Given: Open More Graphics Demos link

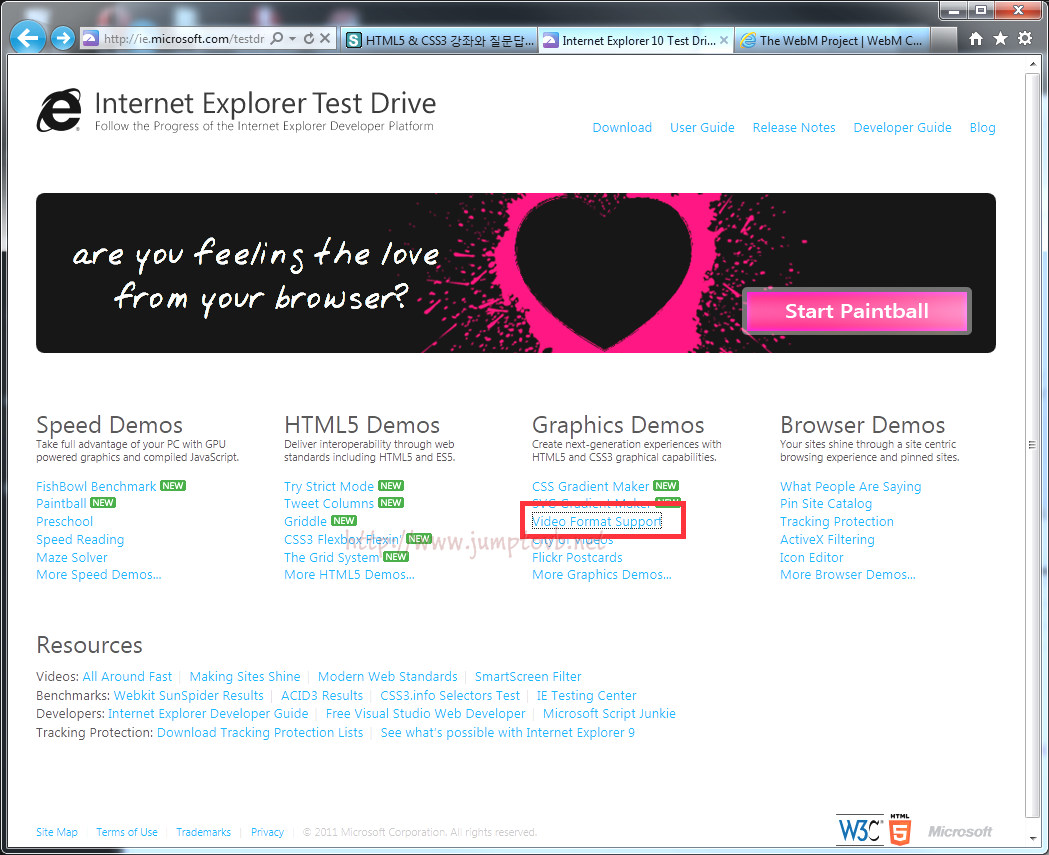Looking at the screenshot, I should 601,575.
